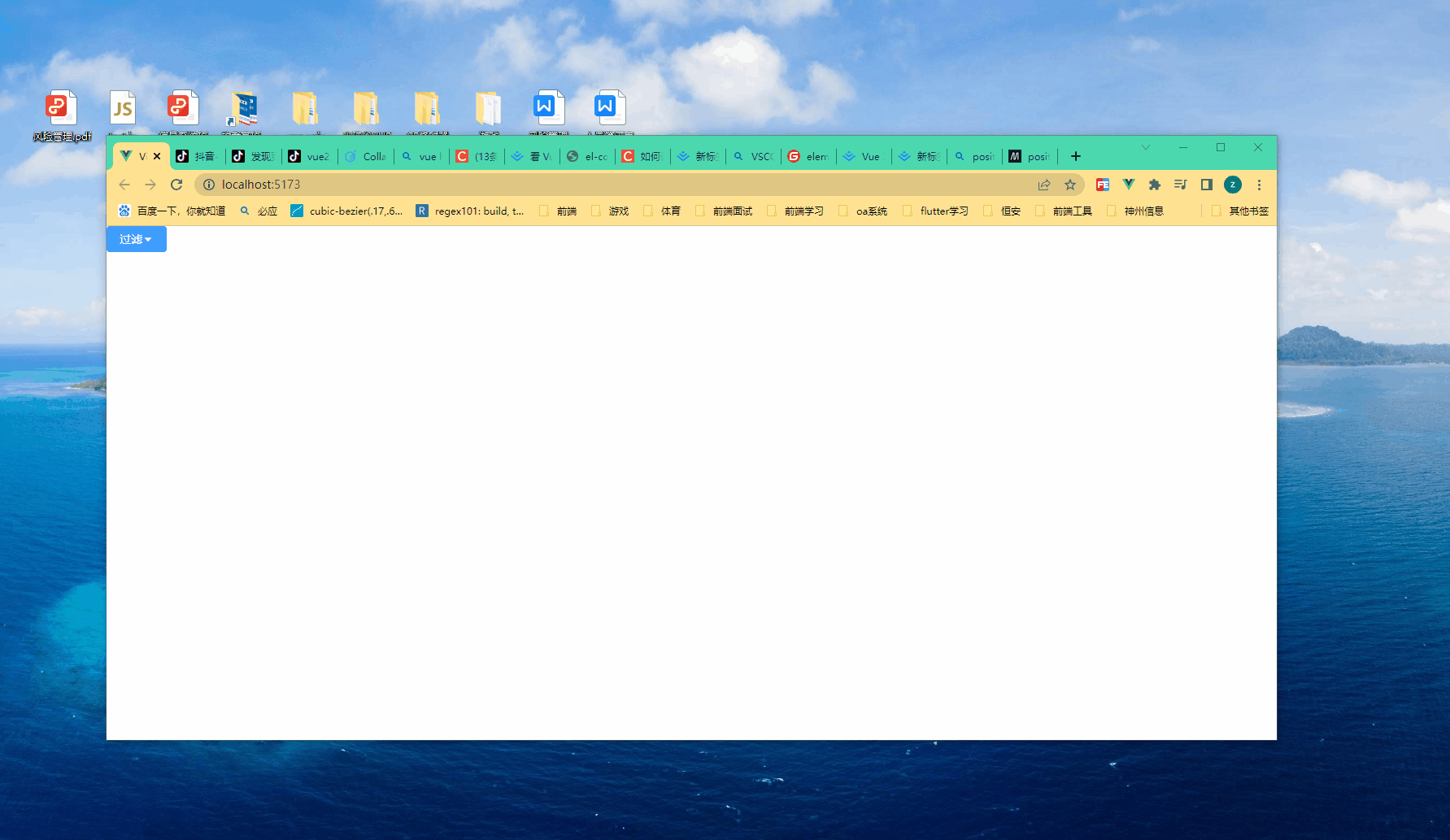Switch to the el-cc tab

click(x=588, y=156)
